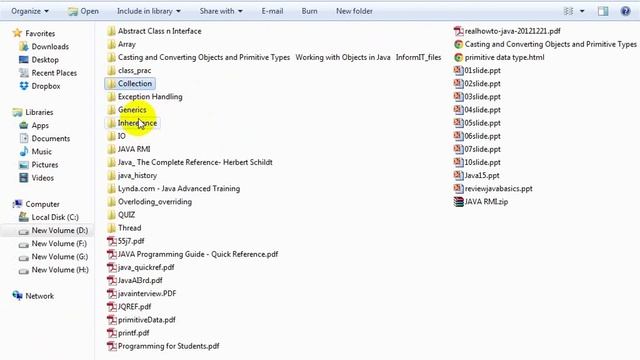Toggle the preview pane icon

point(603,11)
